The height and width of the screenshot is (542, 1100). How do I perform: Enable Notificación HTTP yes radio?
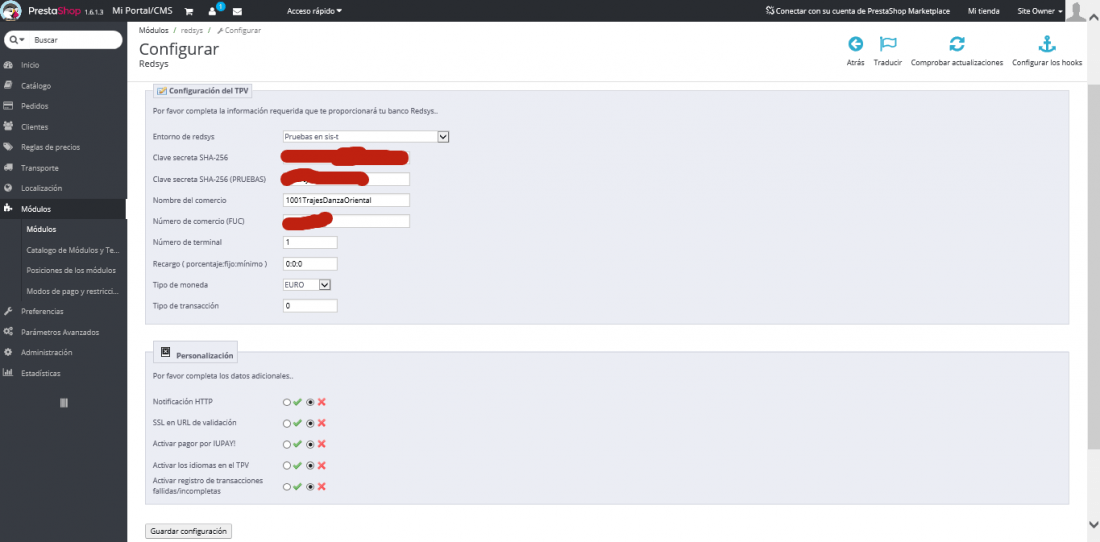[286, 402]
